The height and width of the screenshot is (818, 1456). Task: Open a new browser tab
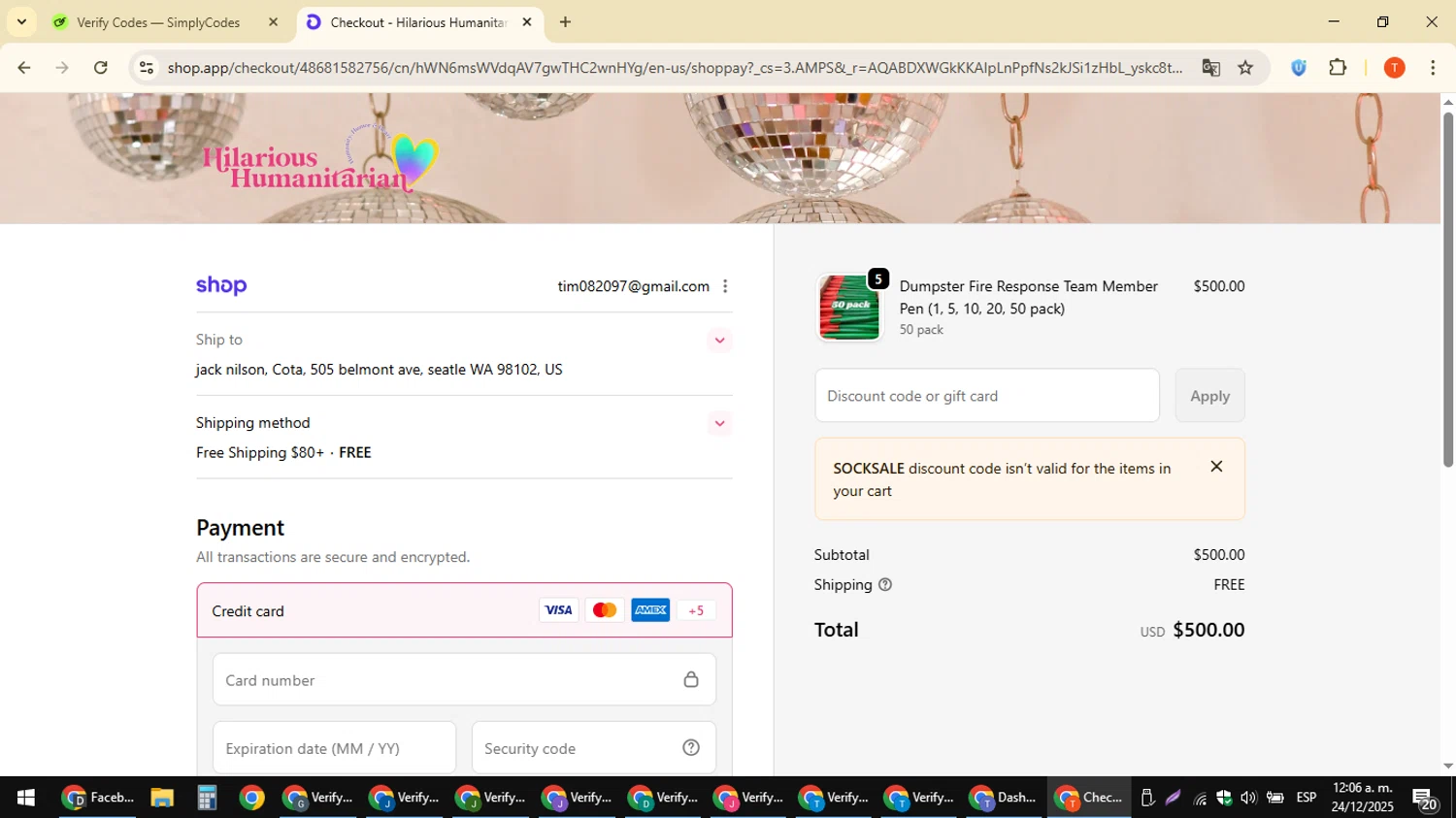565,21
